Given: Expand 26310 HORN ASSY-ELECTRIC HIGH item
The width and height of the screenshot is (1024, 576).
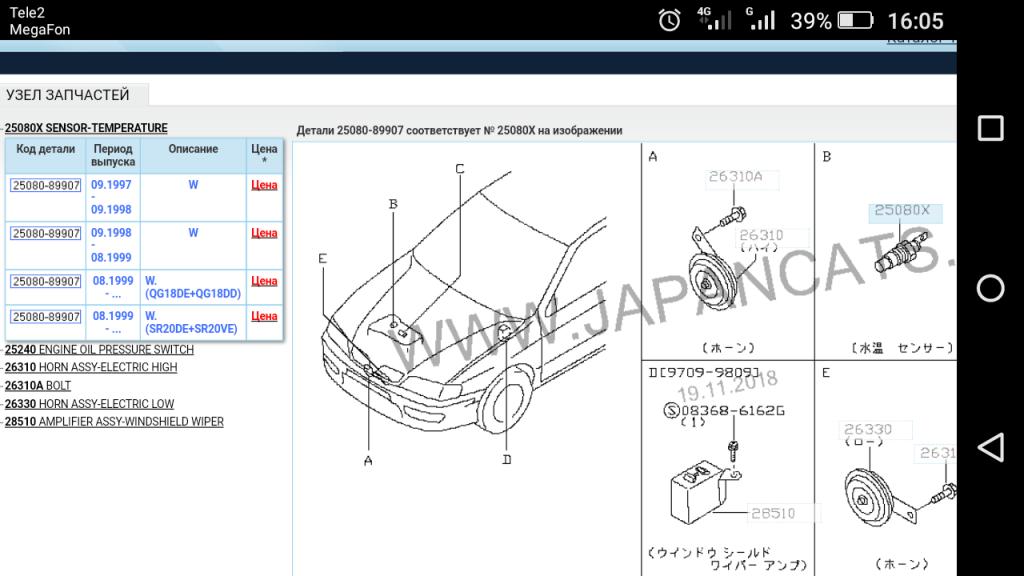Looking at the screenshot, I should point(91,368).
